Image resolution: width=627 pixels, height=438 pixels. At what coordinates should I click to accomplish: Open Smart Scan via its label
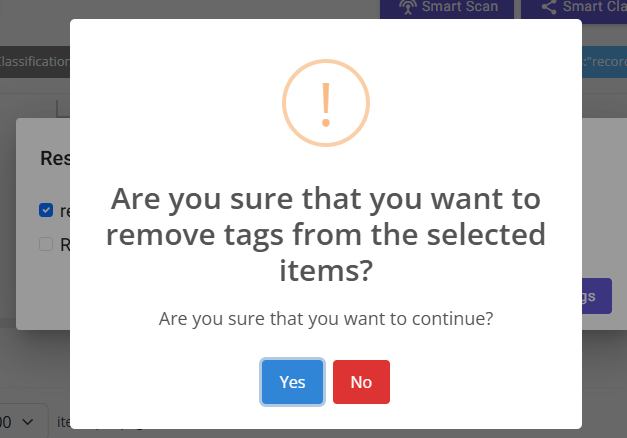(x=460, y=6)
